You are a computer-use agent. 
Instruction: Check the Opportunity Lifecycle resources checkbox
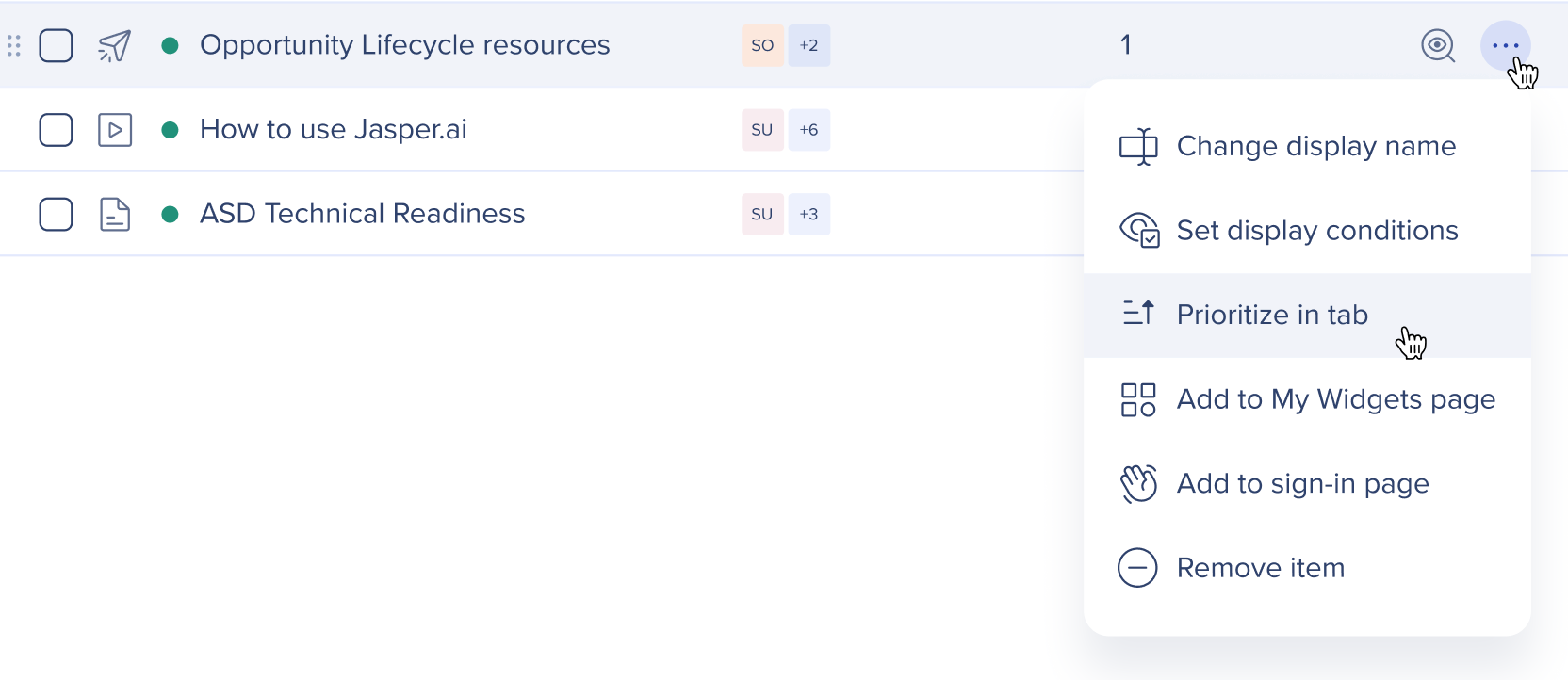(57, 45)
